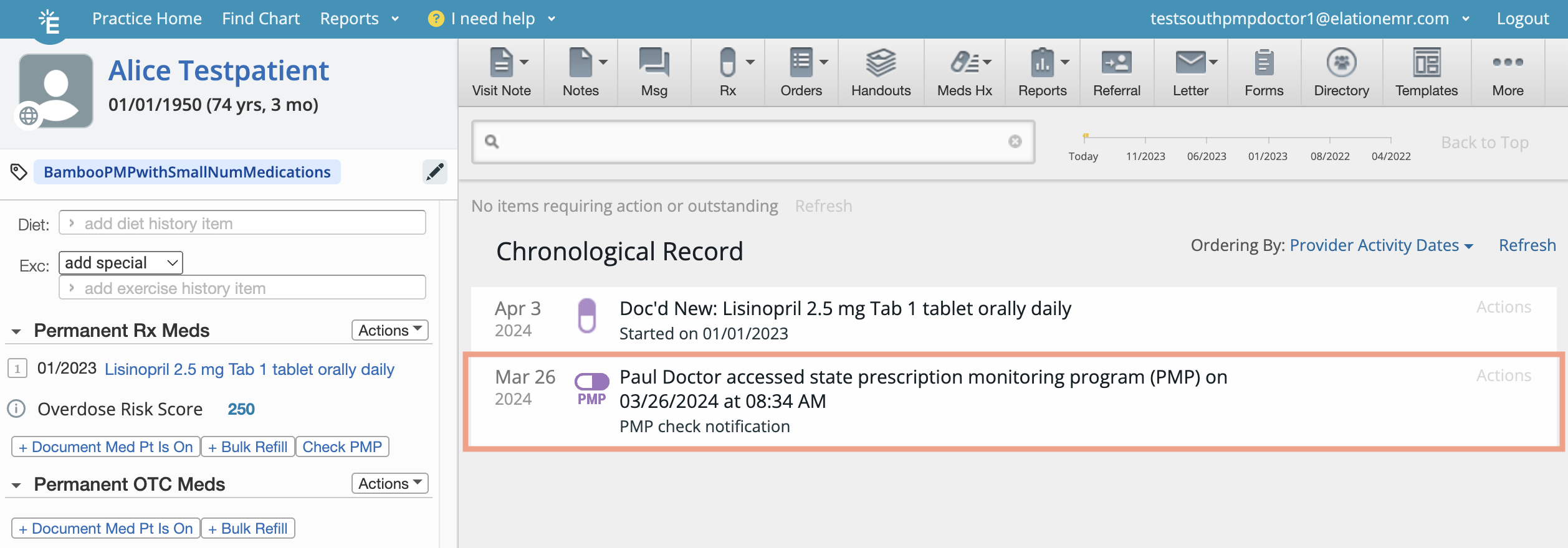Click the More ellipsis icon
Image resolution: width=1568 pixels, height=548 pixels.
point(1508,62)
